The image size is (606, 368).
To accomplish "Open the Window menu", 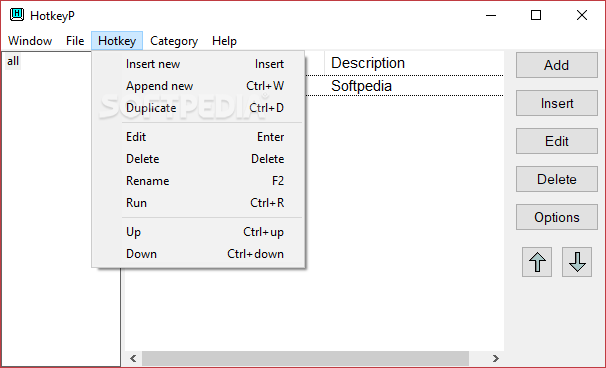I will (x=30, y=41).
